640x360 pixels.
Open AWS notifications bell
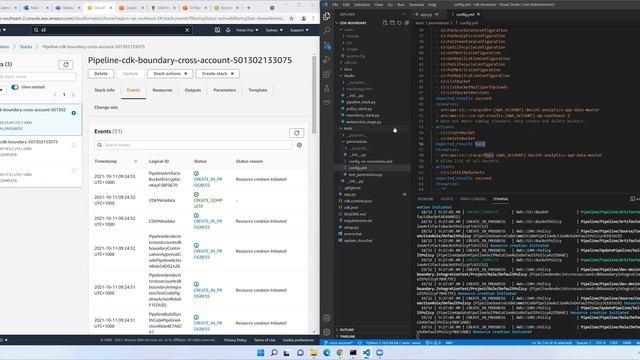(228, 30)
